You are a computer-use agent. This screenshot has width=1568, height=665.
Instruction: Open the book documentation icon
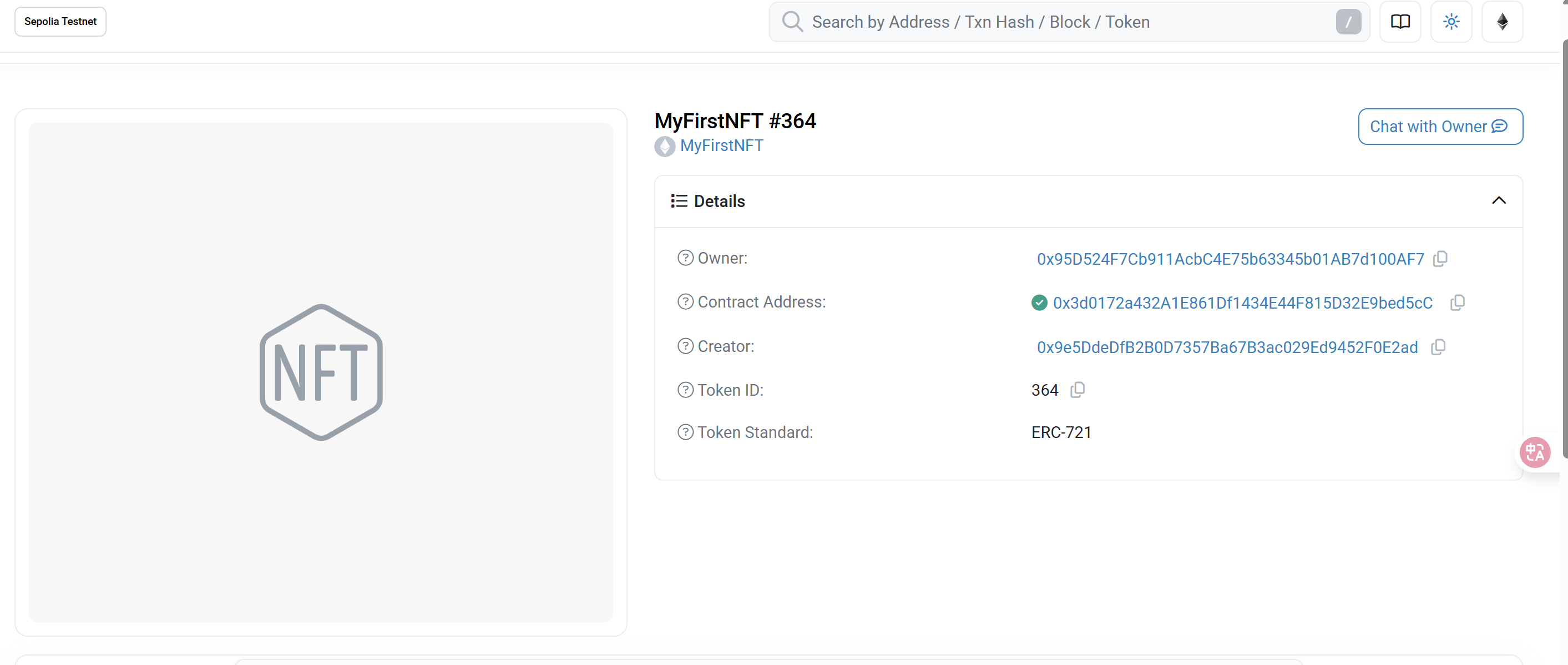(1400, 22)
